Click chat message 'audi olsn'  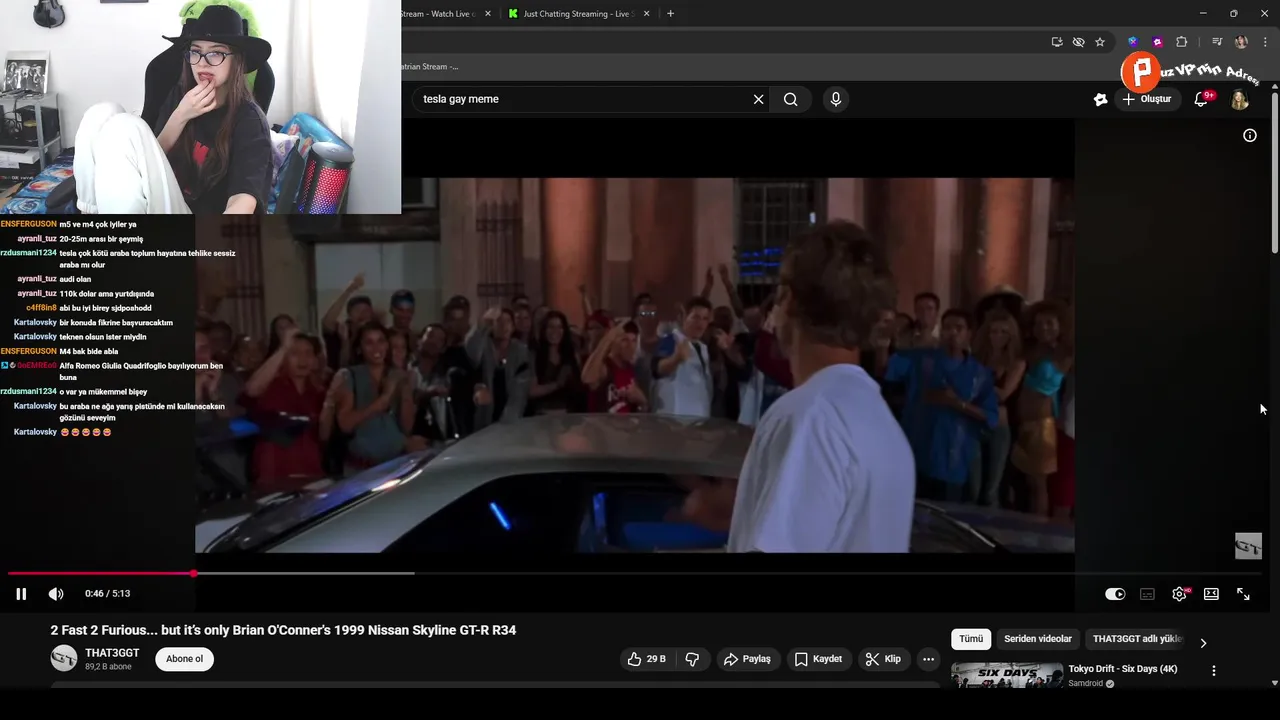click(75, 279)
